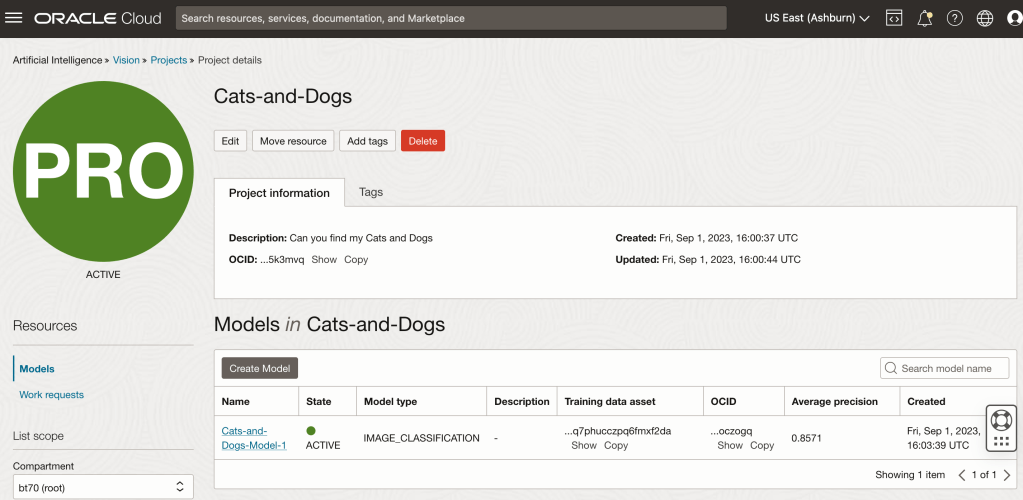Switch to the Tags tab
Image resolution: width=1023 pixels, height=500 pixels.
click(371, 192)
